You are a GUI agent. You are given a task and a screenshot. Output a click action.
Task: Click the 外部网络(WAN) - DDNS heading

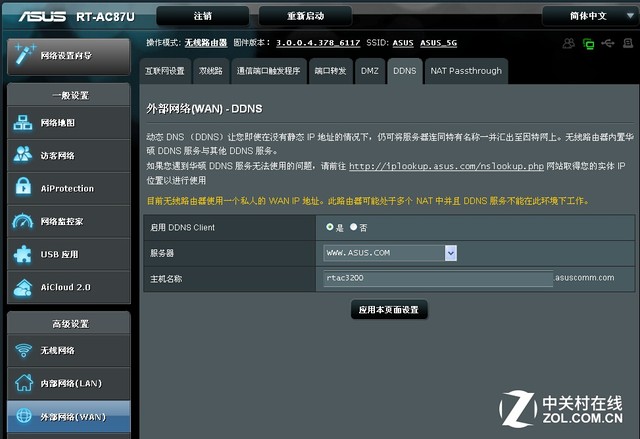point(204,109)
